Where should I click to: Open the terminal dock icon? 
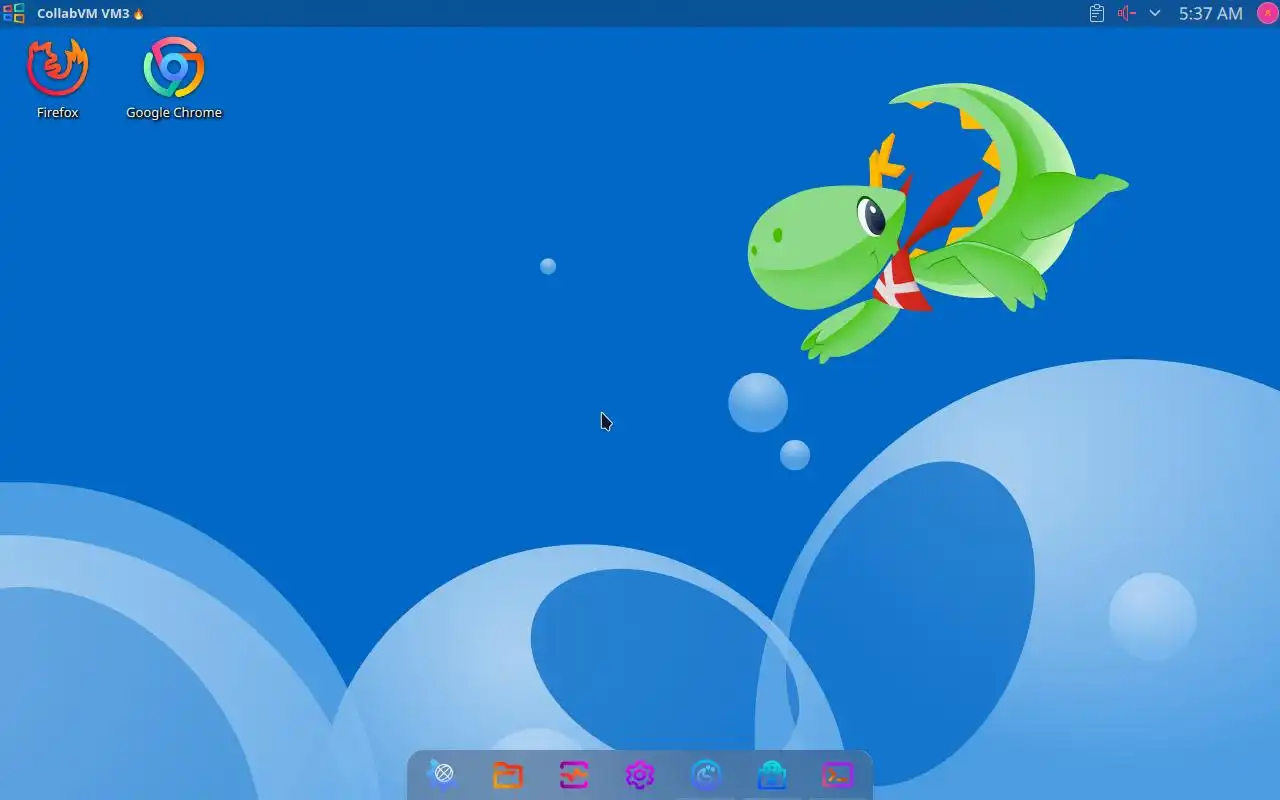838,775
